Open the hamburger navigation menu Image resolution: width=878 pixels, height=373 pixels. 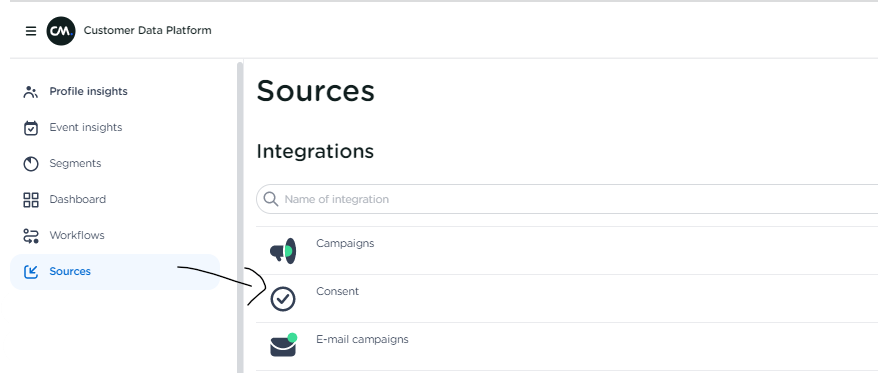point(31,31)
